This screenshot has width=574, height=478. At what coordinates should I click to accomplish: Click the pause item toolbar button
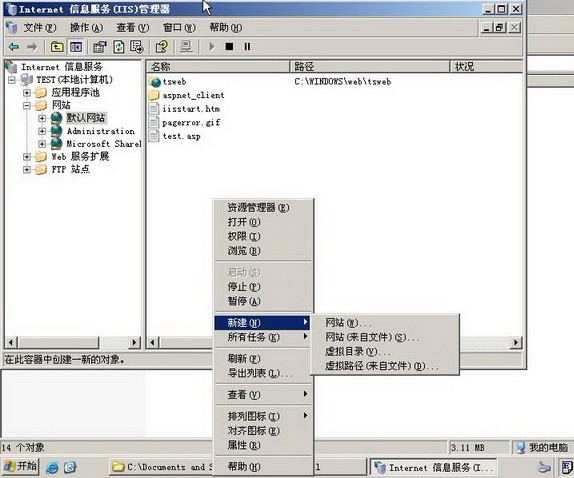pos(247,46)
